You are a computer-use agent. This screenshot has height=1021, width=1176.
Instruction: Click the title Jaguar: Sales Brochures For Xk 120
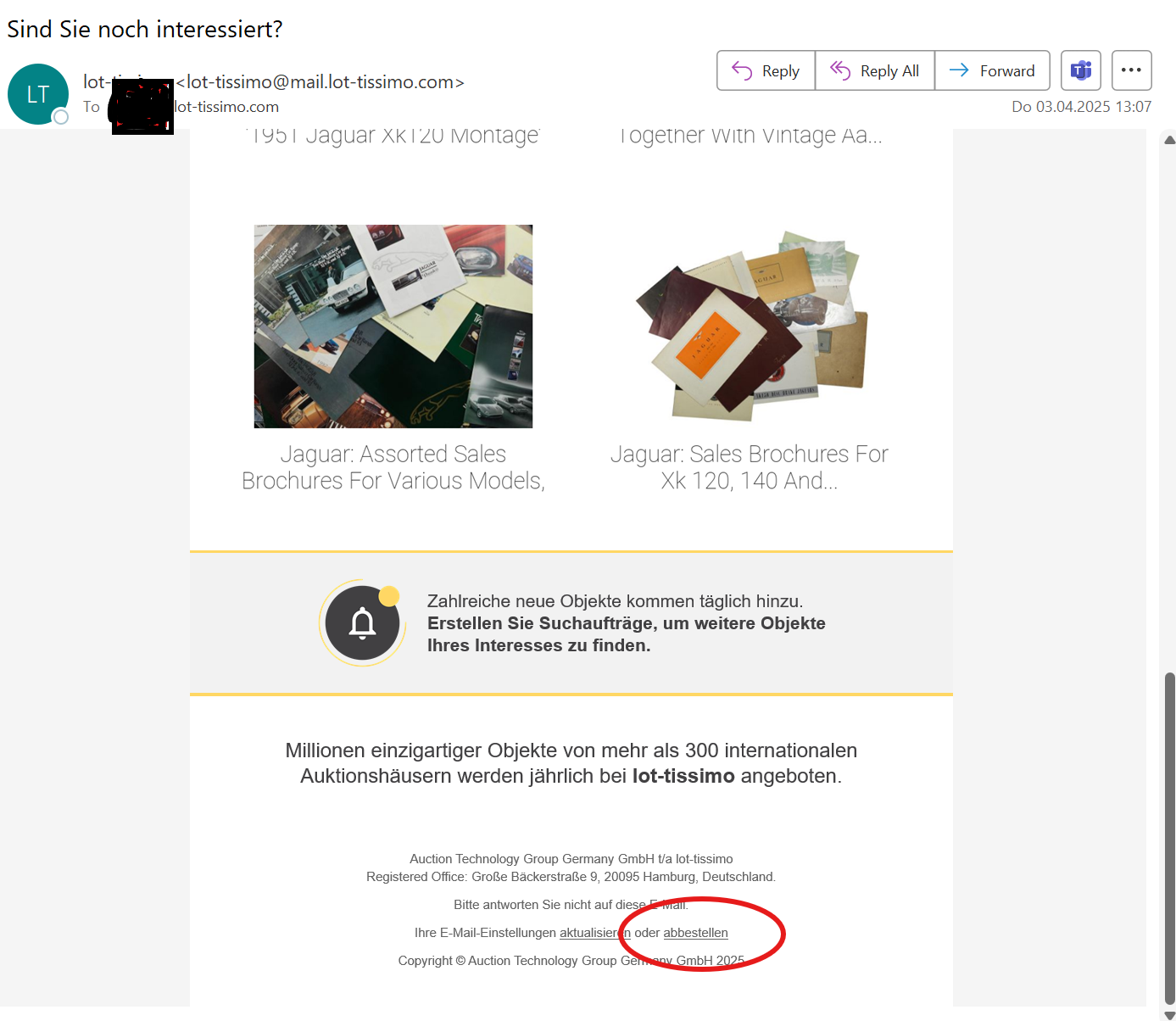pos(750,467)
